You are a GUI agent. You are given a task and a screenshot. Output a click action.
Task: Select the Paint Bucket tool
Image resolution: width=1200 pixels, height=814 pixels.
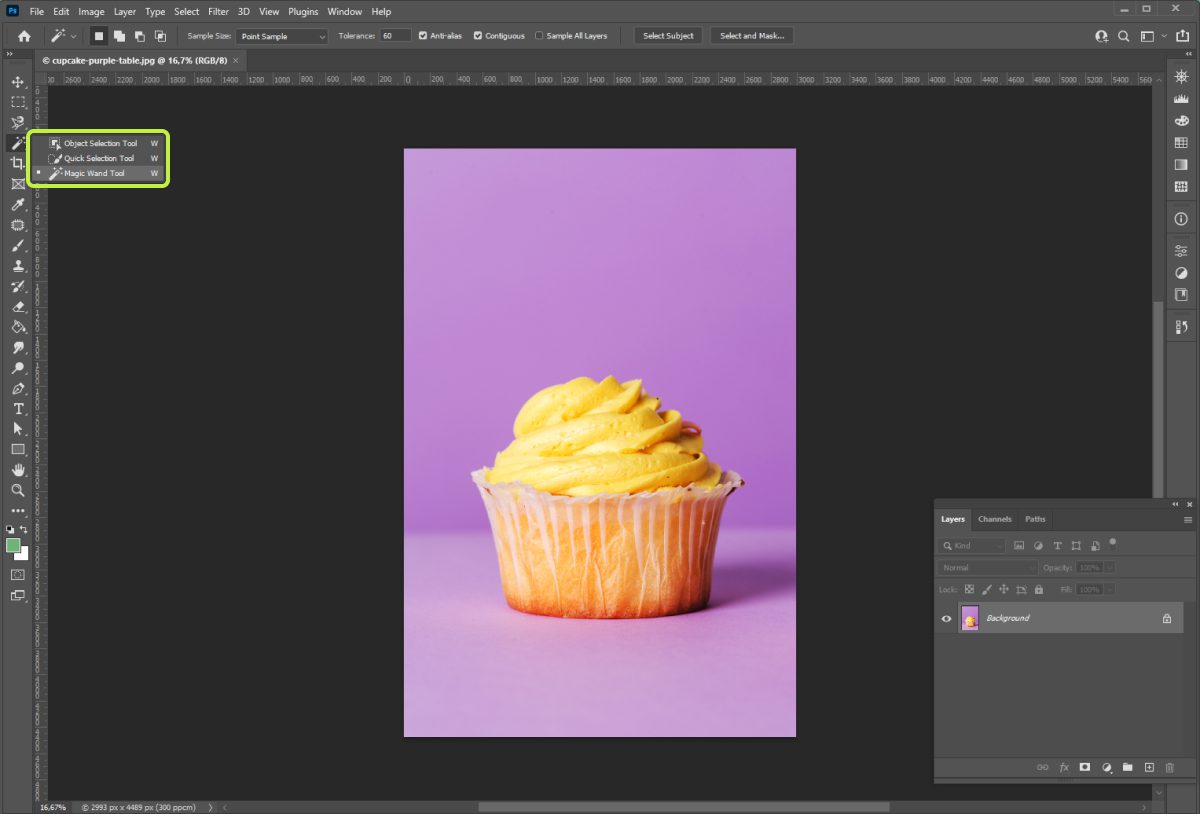(x=17, y=327)
